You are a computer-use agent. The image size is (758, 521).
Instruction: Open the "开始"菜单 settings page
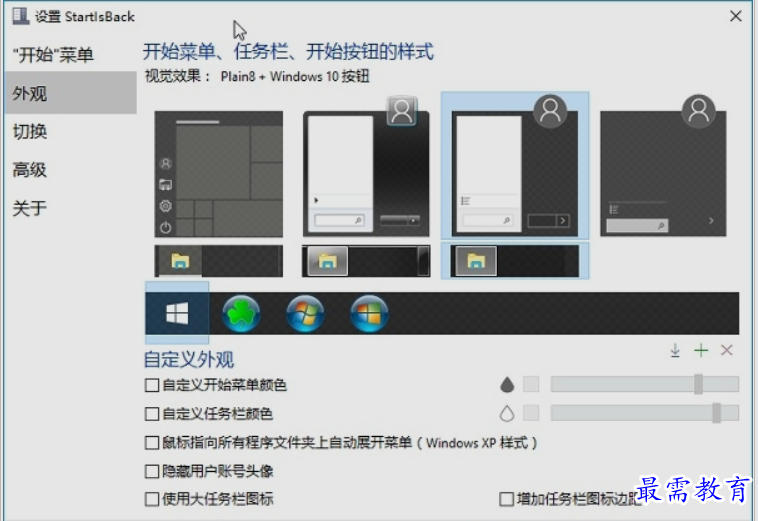71,55
